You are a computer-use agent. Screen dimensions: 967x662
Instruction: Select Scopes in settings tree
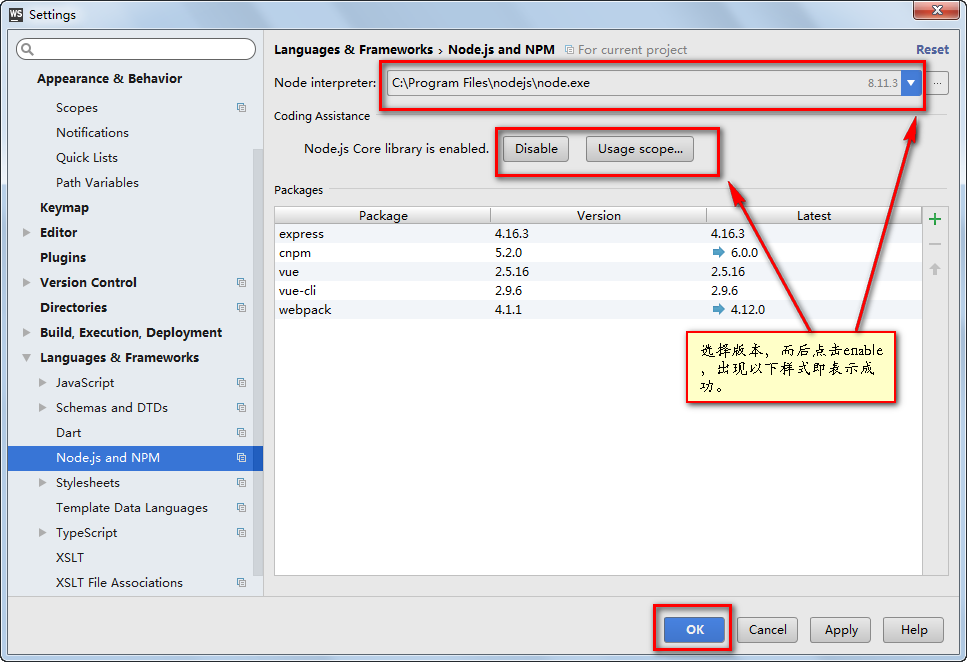click(76, 107)
